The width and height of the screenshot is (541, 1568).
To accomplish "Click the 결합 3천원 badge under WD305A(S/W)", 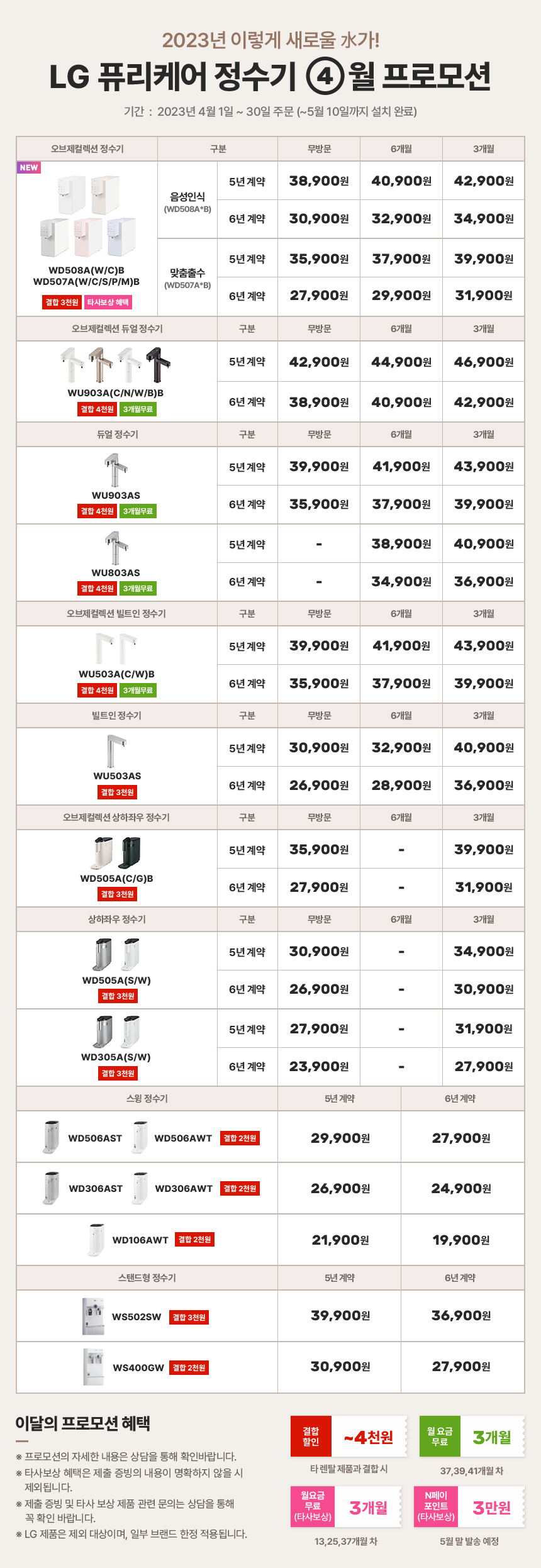I will [x=118, y=1073].
